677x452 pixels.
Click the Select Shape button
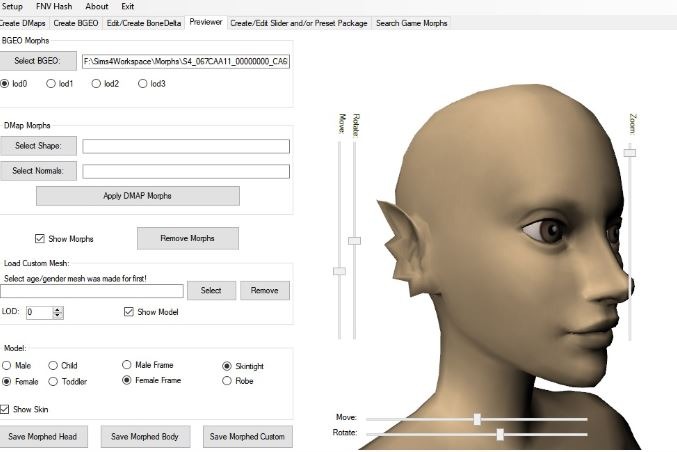tap(38, 146)
